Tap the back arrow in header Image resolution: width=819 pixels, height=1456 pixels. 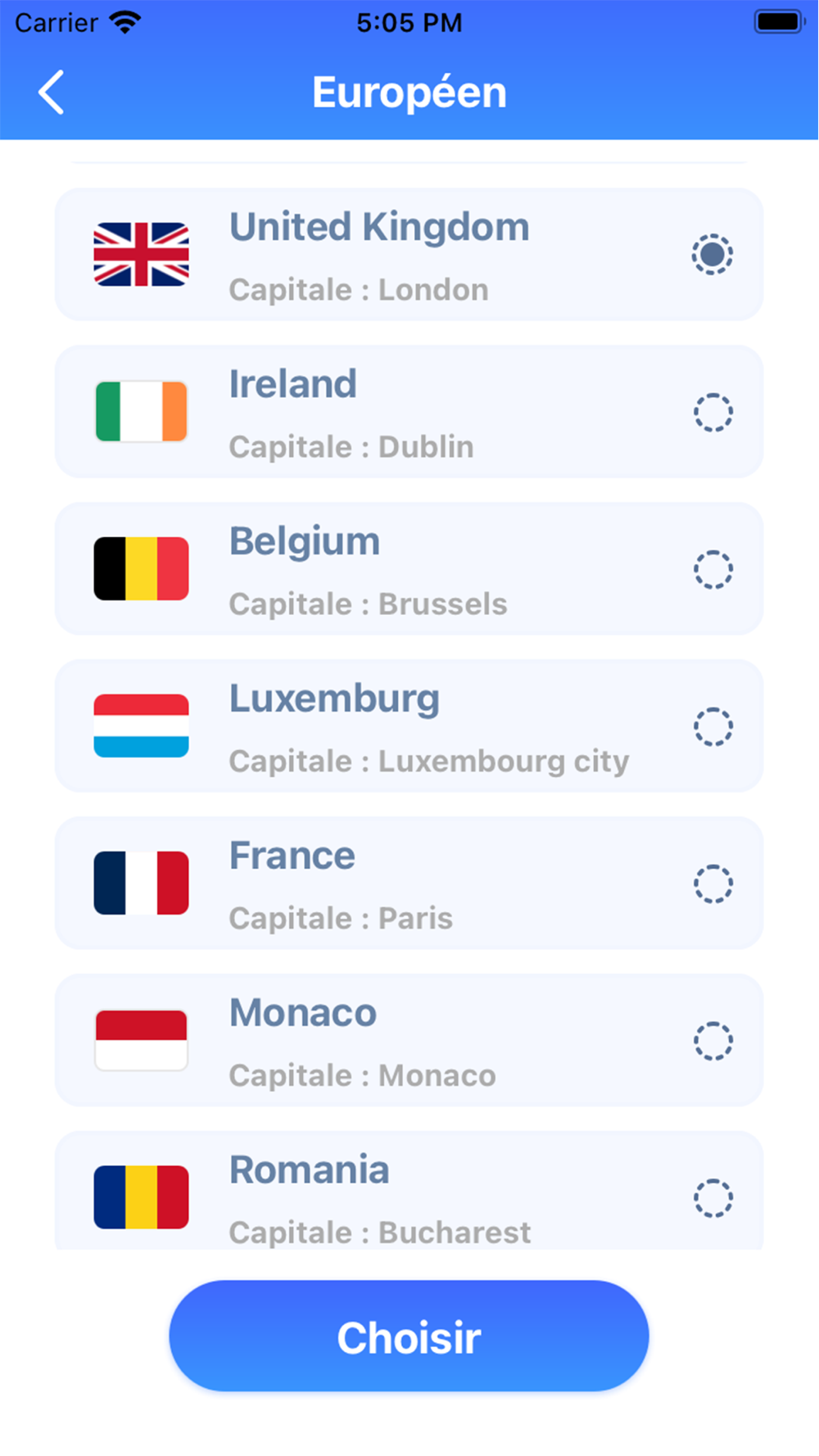51,92
